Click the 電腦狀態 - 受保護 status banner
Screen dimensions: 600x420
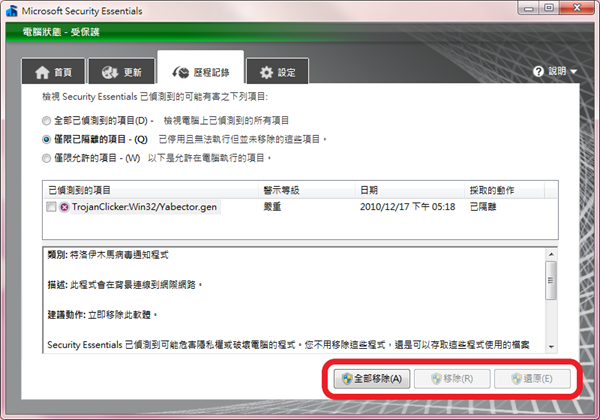(x=61, y=32)
